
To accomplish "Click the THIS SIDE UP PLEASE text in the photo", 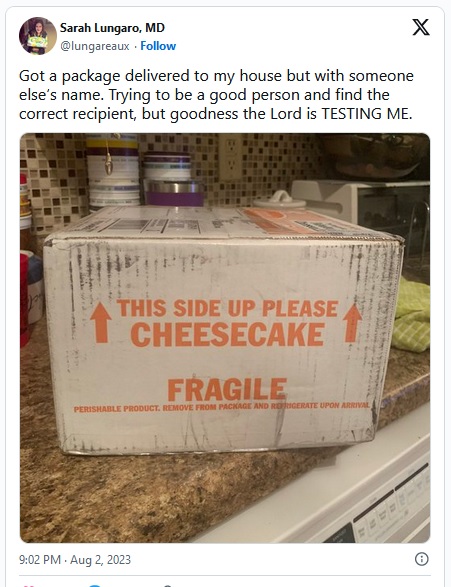I will tap(228, 308).
